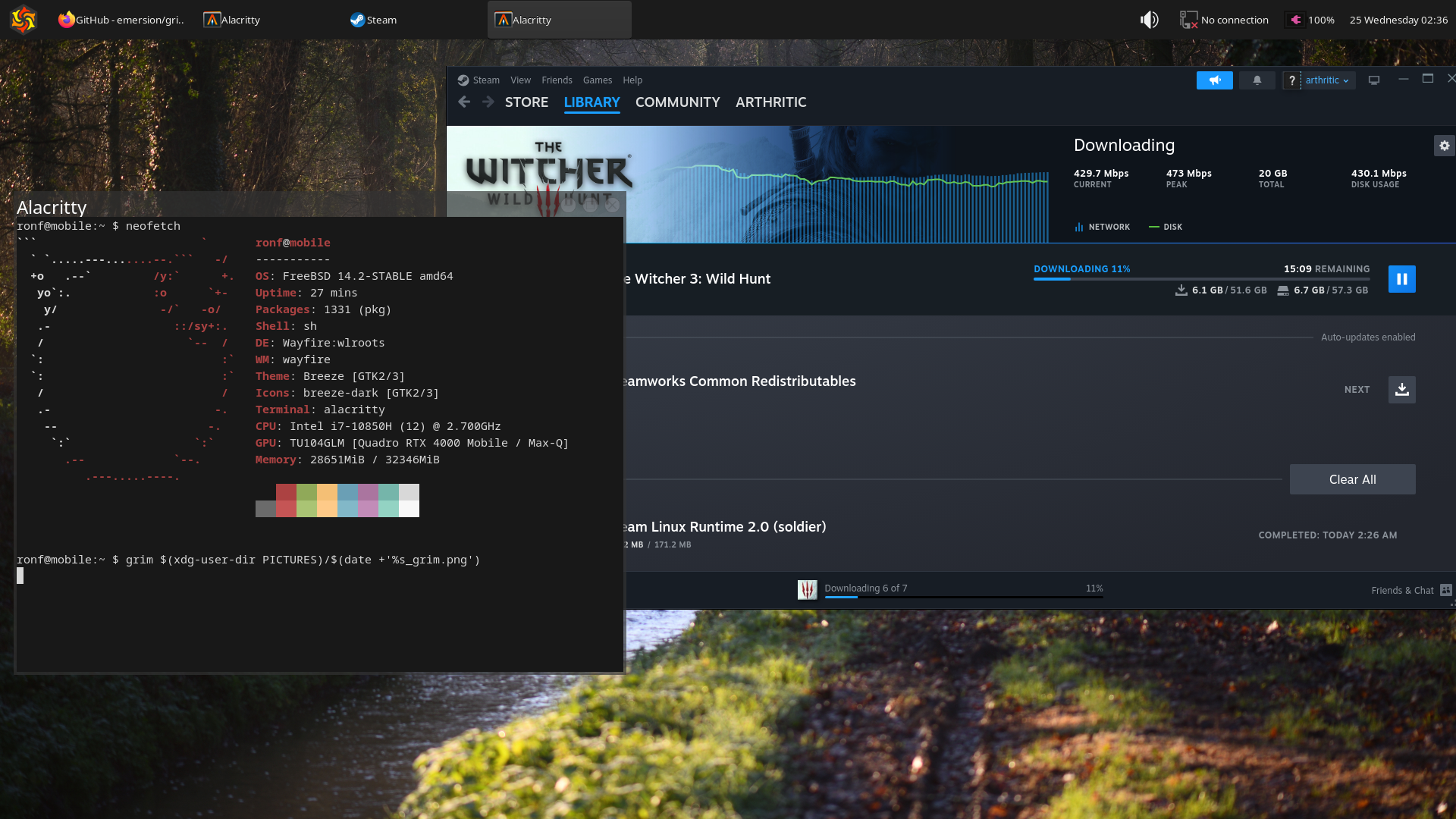Open the clock showing 25 Wednesday 02:36
Viewport: 1456px width, 819px height.
(1398, 20)
